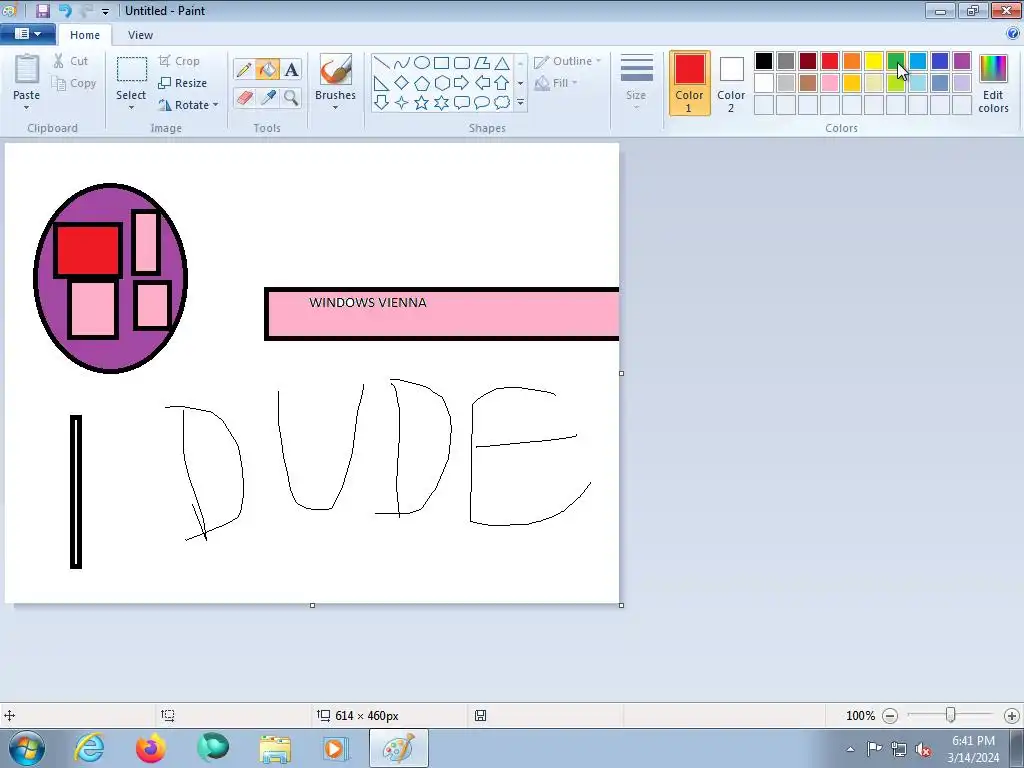Adjust the zoom slider handle

(951, 716)
